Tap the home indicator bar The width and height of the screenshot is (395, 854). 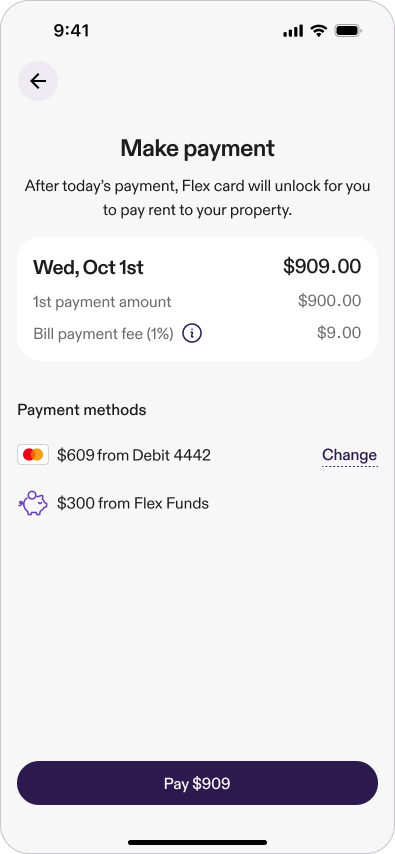[x=197, y=843]
